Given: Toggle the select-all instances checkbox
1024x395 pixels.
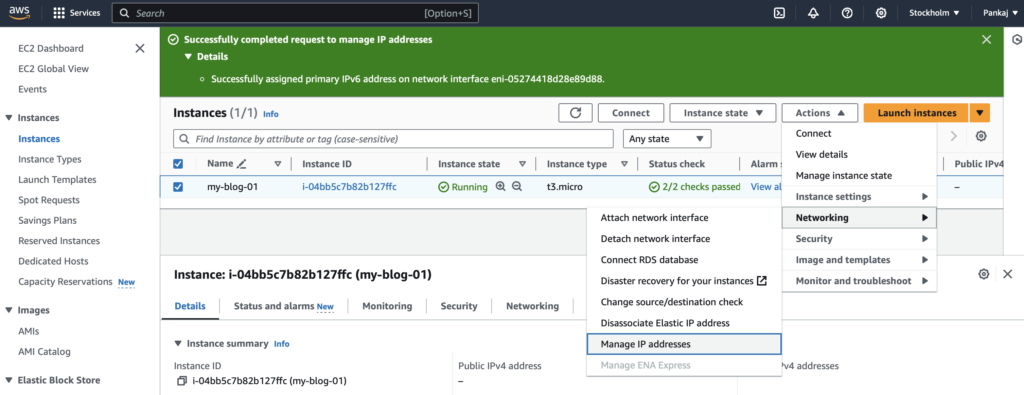Looking at the screenshot, I should tap(178, 164).
